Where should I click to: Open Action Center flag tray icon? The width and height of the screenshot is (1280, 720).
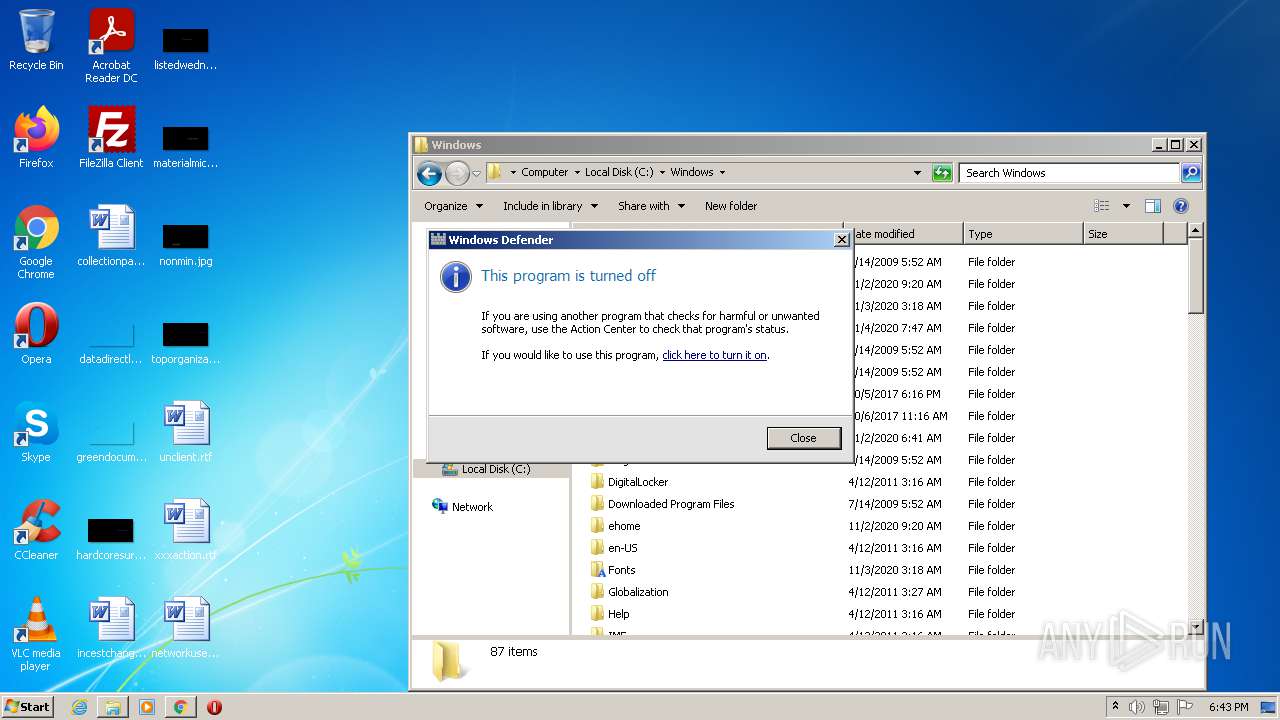click(x=1186, y=707)
